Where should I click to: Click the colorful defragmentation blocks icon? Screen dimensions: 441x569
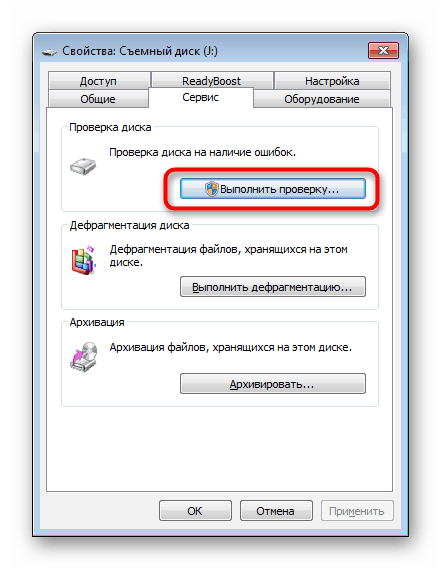coord(84,260)
